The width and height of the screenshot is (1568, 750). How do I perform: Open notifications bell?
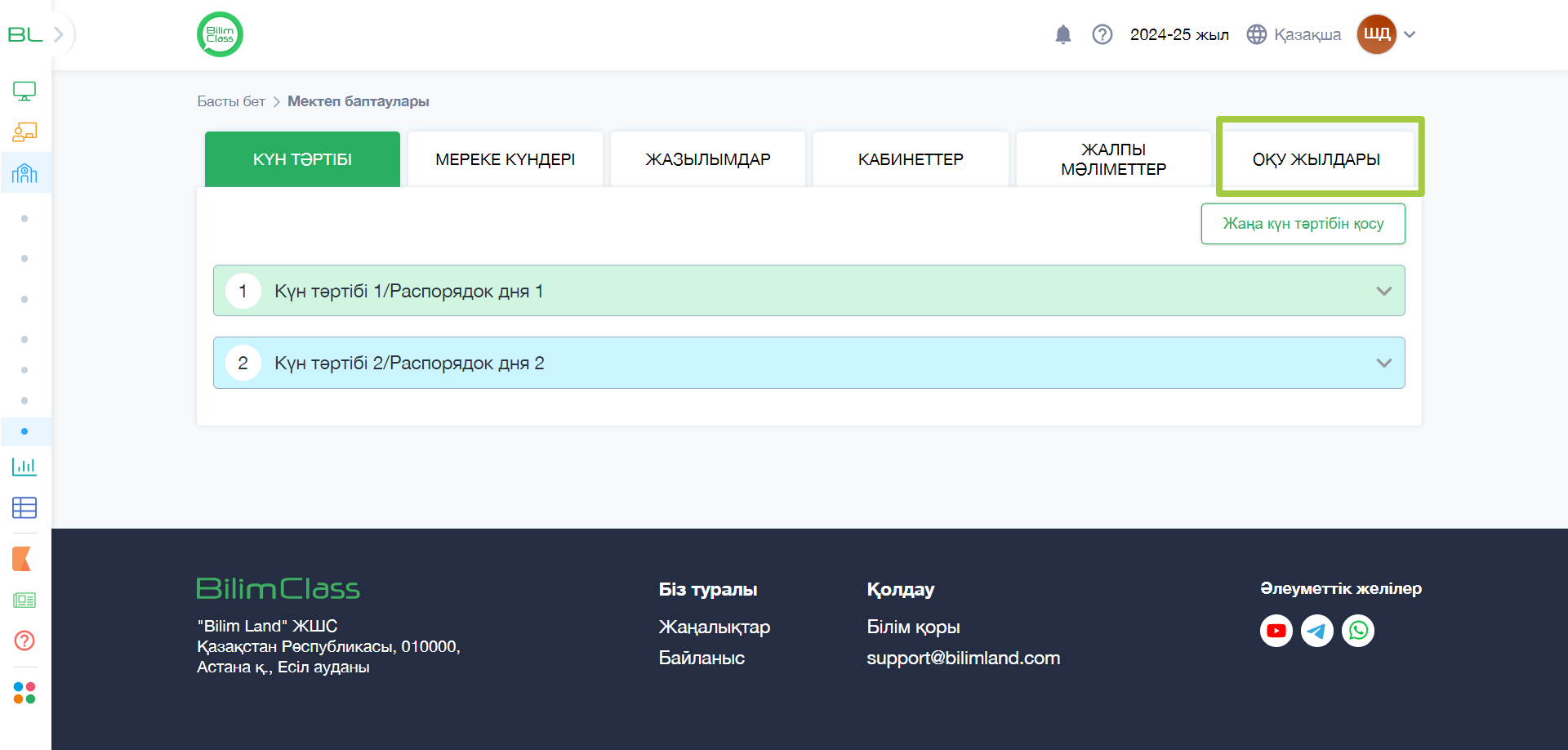1062,34
